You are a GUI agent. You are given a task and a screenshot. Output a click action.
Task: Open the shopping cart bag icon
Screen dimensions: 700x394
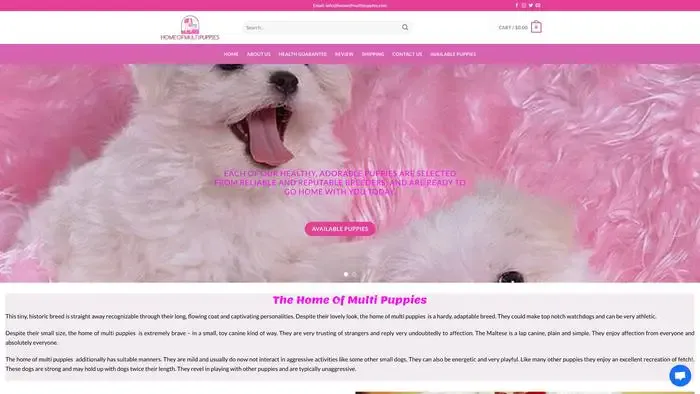click(x=536, y=27)
